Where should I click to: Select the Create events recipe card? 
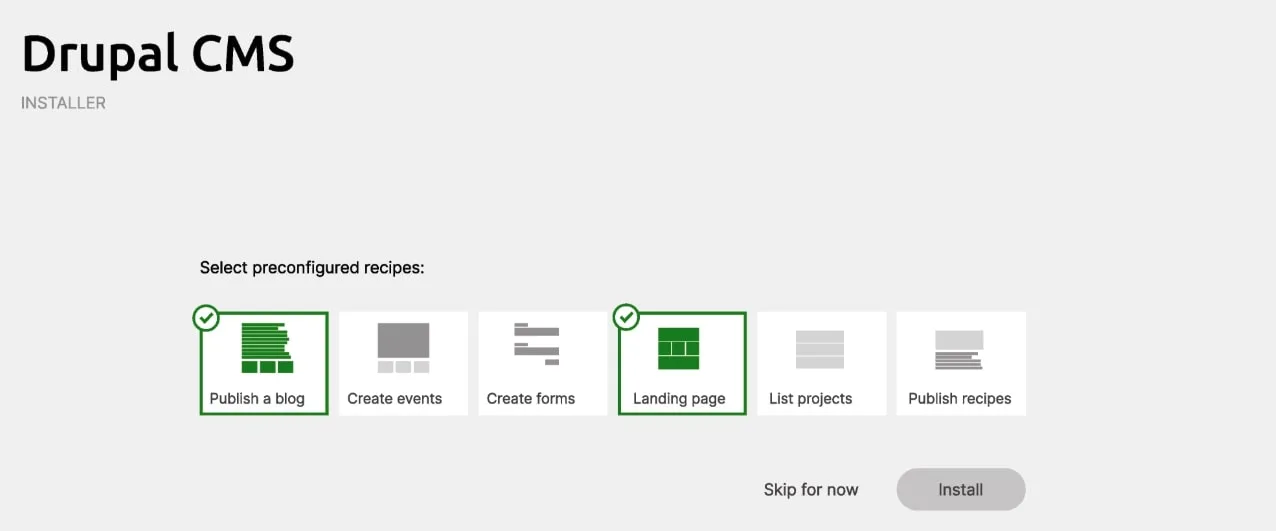[x=403, y=363]
